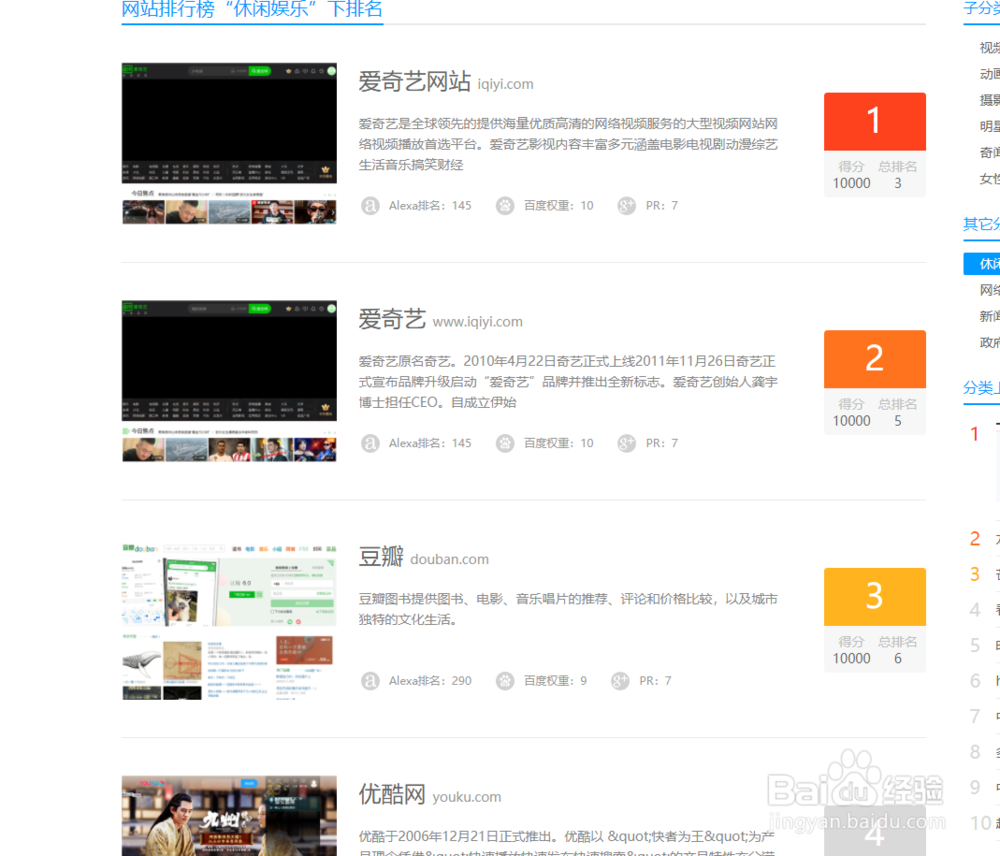The height and width of the screenshot is (856, 1000).
Task: Click the red rank 1 badge
Action: pyautogui.click(x=874, y=121)
